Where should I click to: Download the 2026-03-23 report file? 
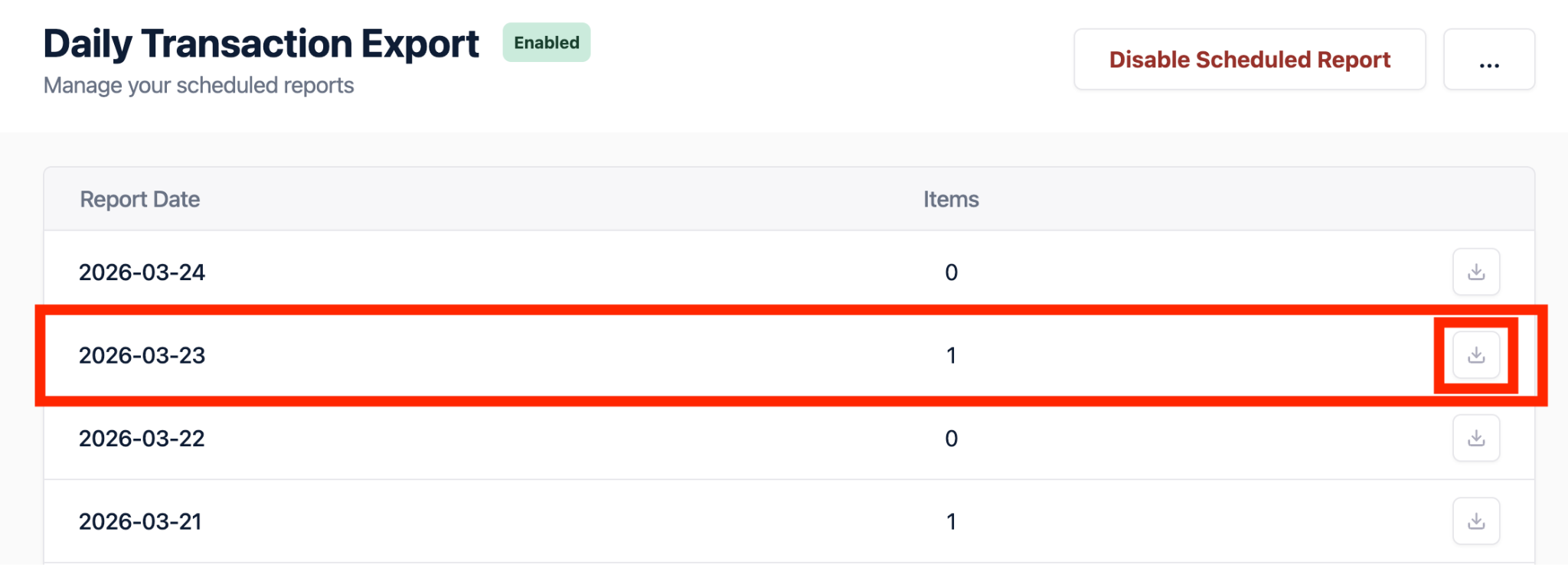point(1475,355)
